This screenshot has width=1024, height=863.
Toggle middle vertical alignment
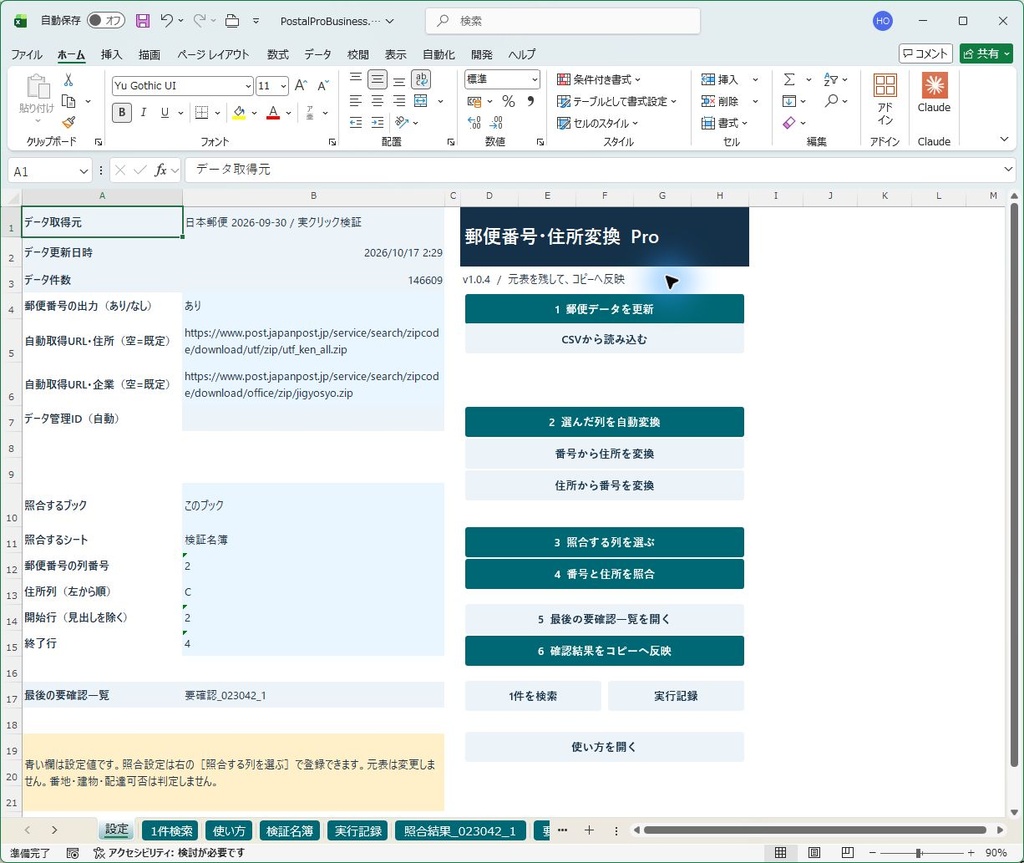pos(377,80)
